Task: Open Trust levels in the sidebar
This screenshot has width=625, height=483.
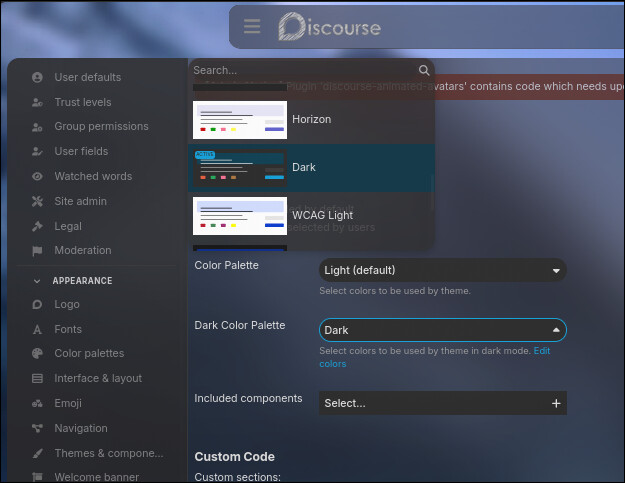Action: tap(82, 102)
